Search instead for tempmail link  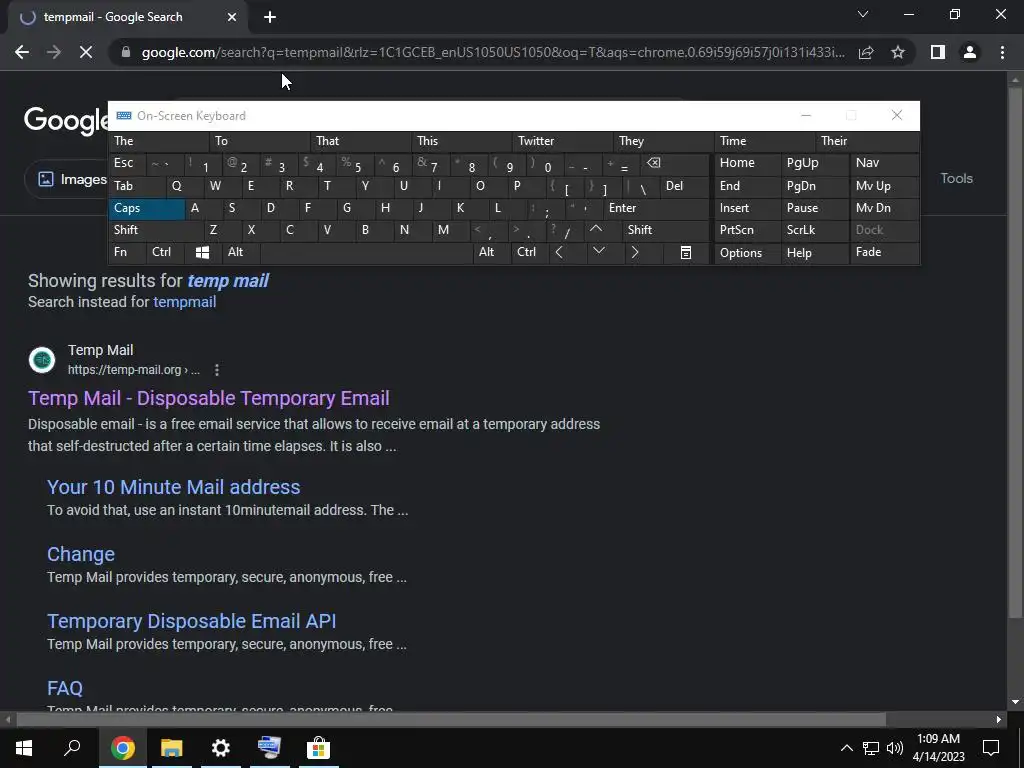tap(185, 302)
